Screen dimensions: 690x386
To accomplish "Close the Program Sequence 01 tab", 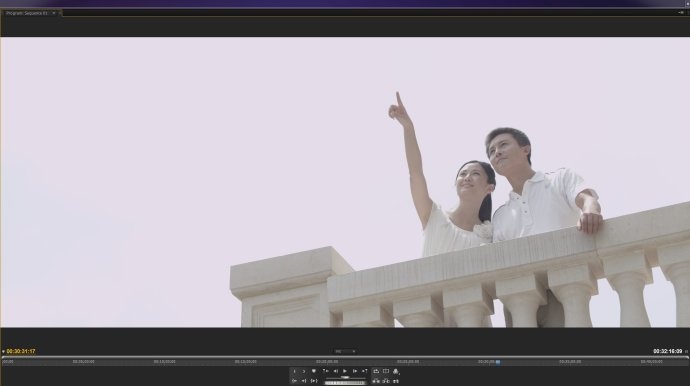I will click(x=60, y=13).
